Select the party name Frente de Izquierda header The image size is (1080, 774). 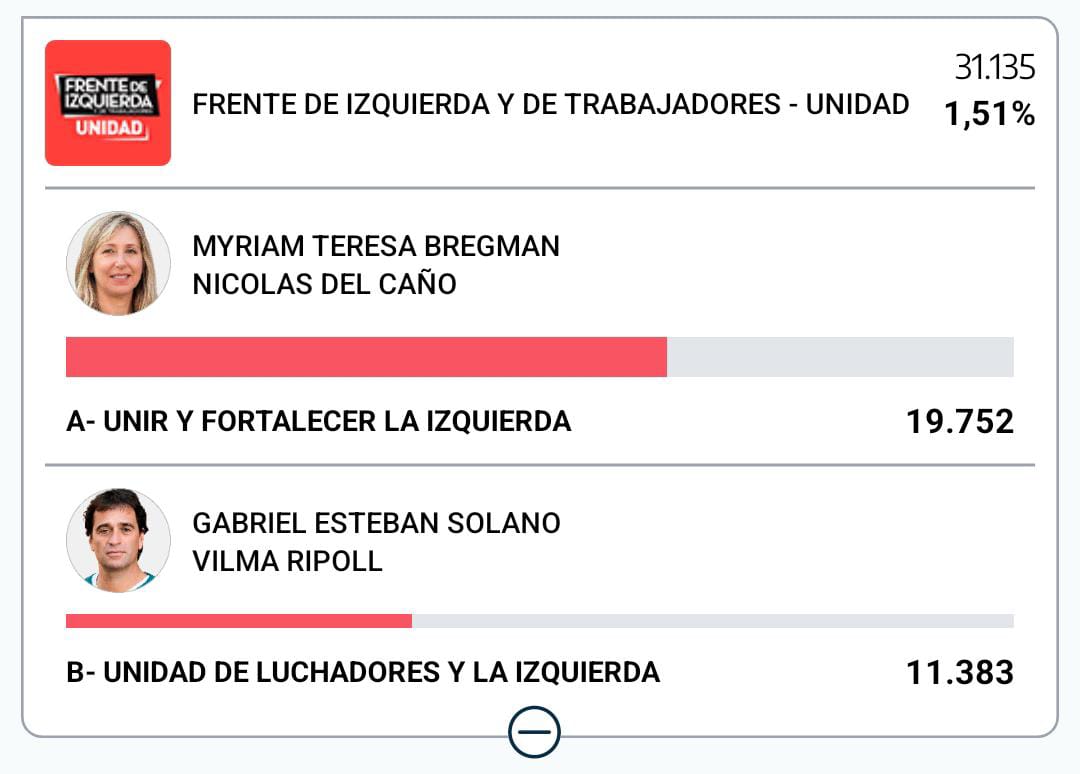(x=550, y=104)
